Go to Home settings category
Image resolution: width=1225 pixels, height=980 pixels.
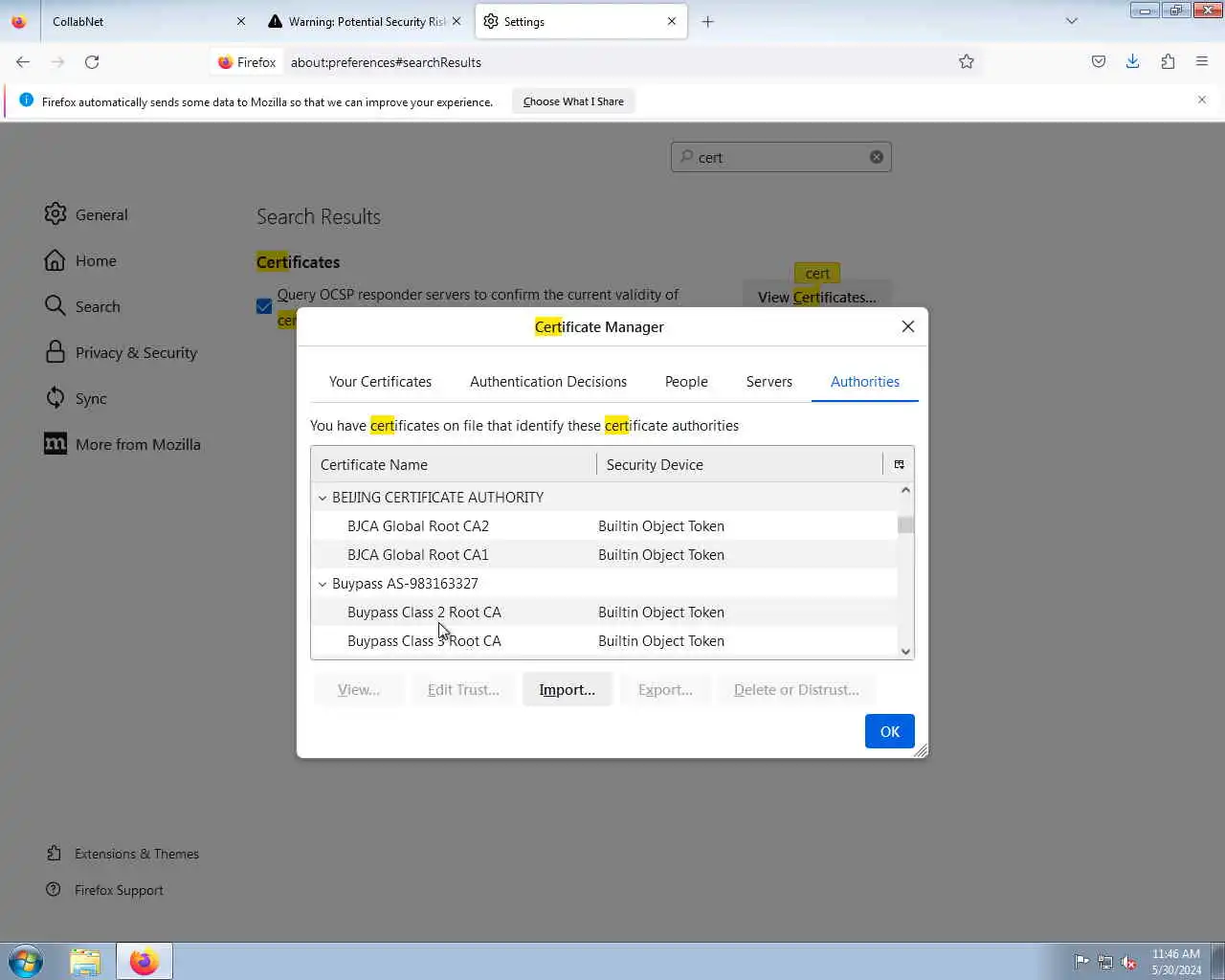pos(80,260)
